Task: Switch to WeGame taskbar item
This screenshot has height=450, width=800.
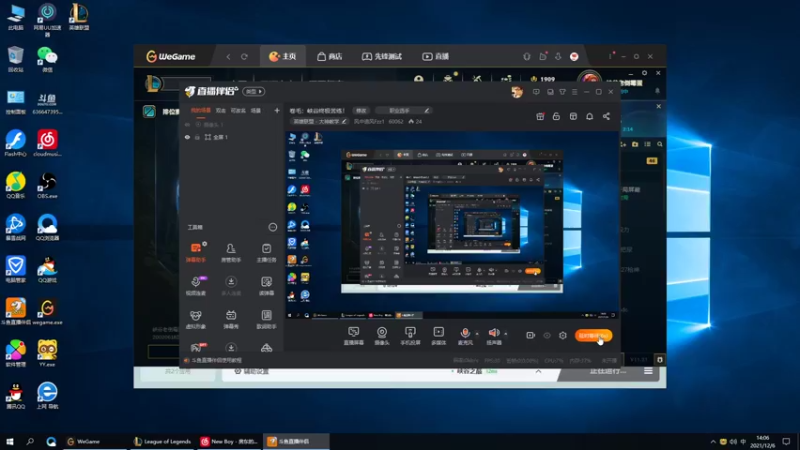Action: [x=94, y=441]
